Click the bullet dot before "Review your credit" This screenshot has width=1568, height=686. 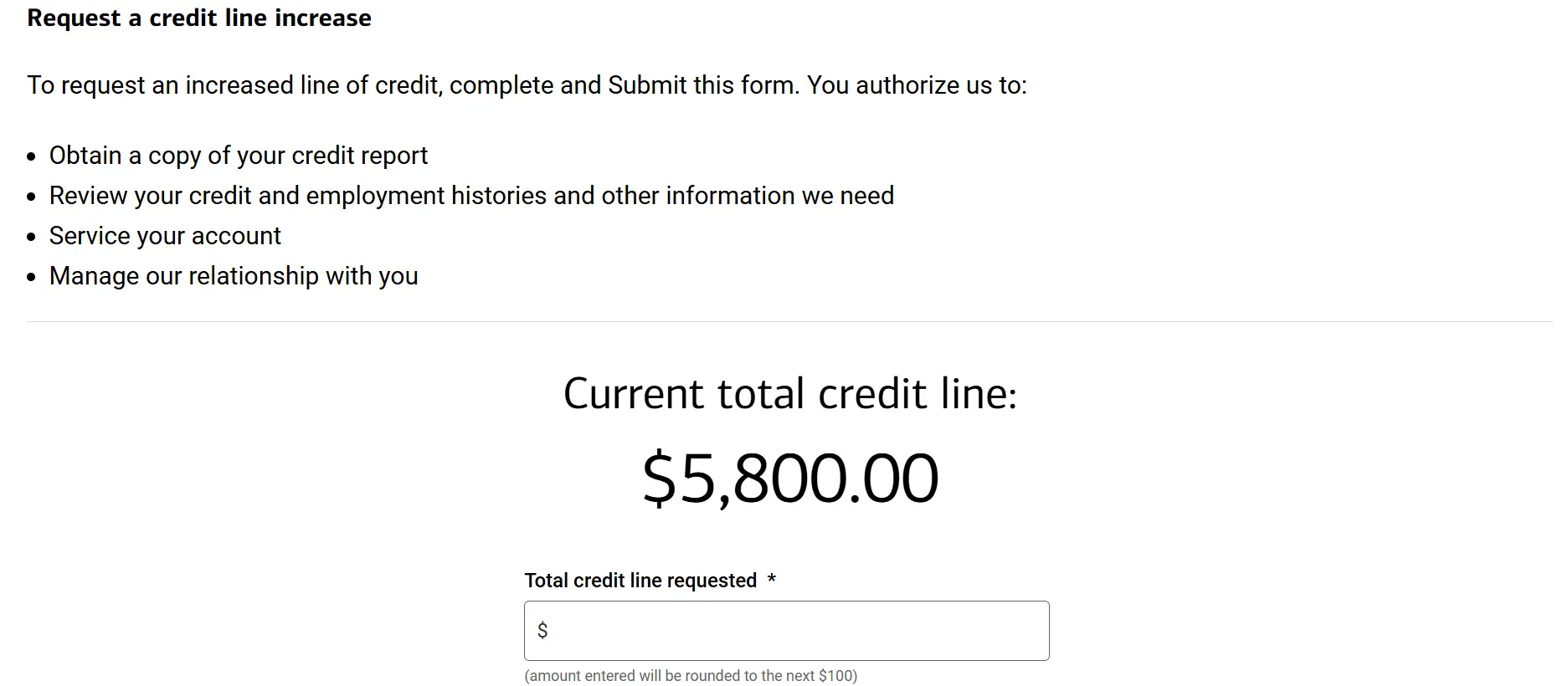coord(32,197)
